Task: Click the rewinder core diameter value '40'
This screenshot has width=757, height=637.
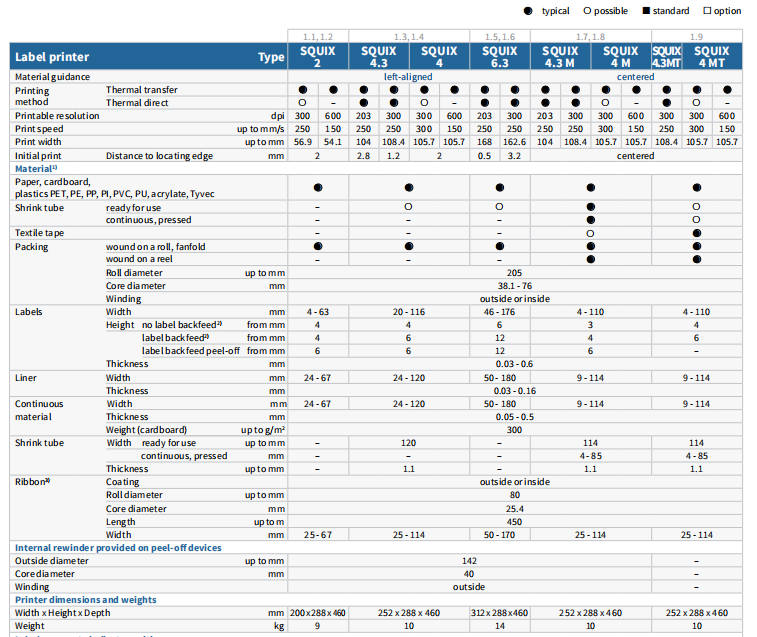Action: 469,574
